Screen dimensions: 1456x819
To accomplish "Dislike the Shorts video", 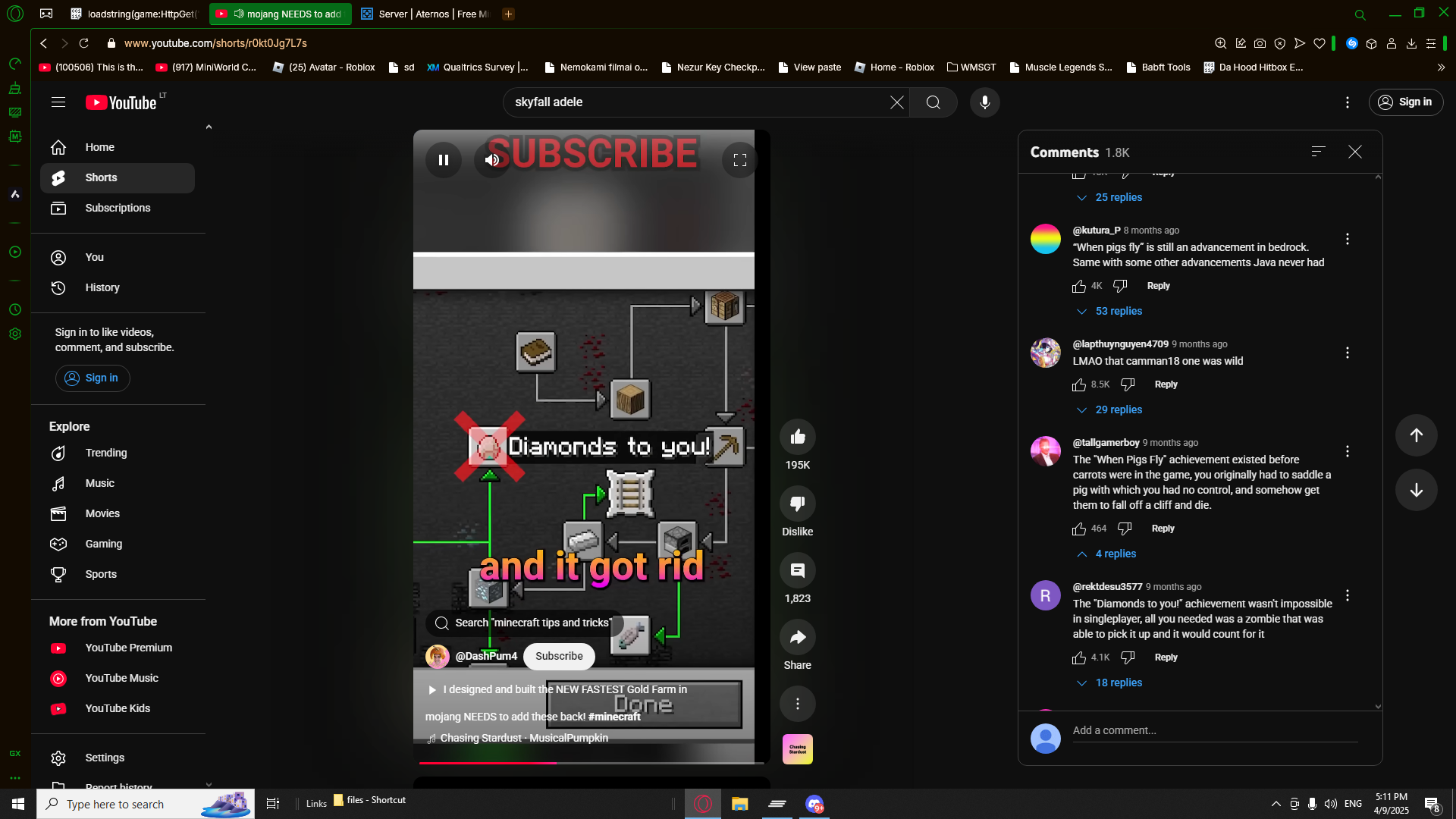I will click(798, 504).
